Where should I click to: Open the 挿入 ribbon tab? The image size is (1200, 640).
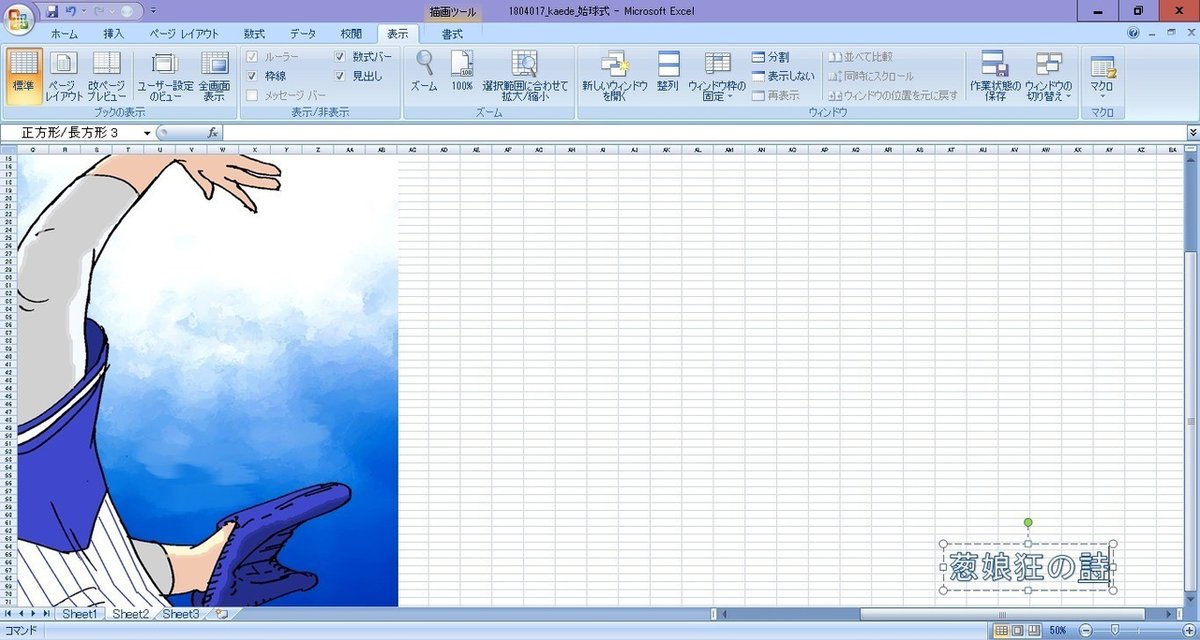click(x=114, y=34)
